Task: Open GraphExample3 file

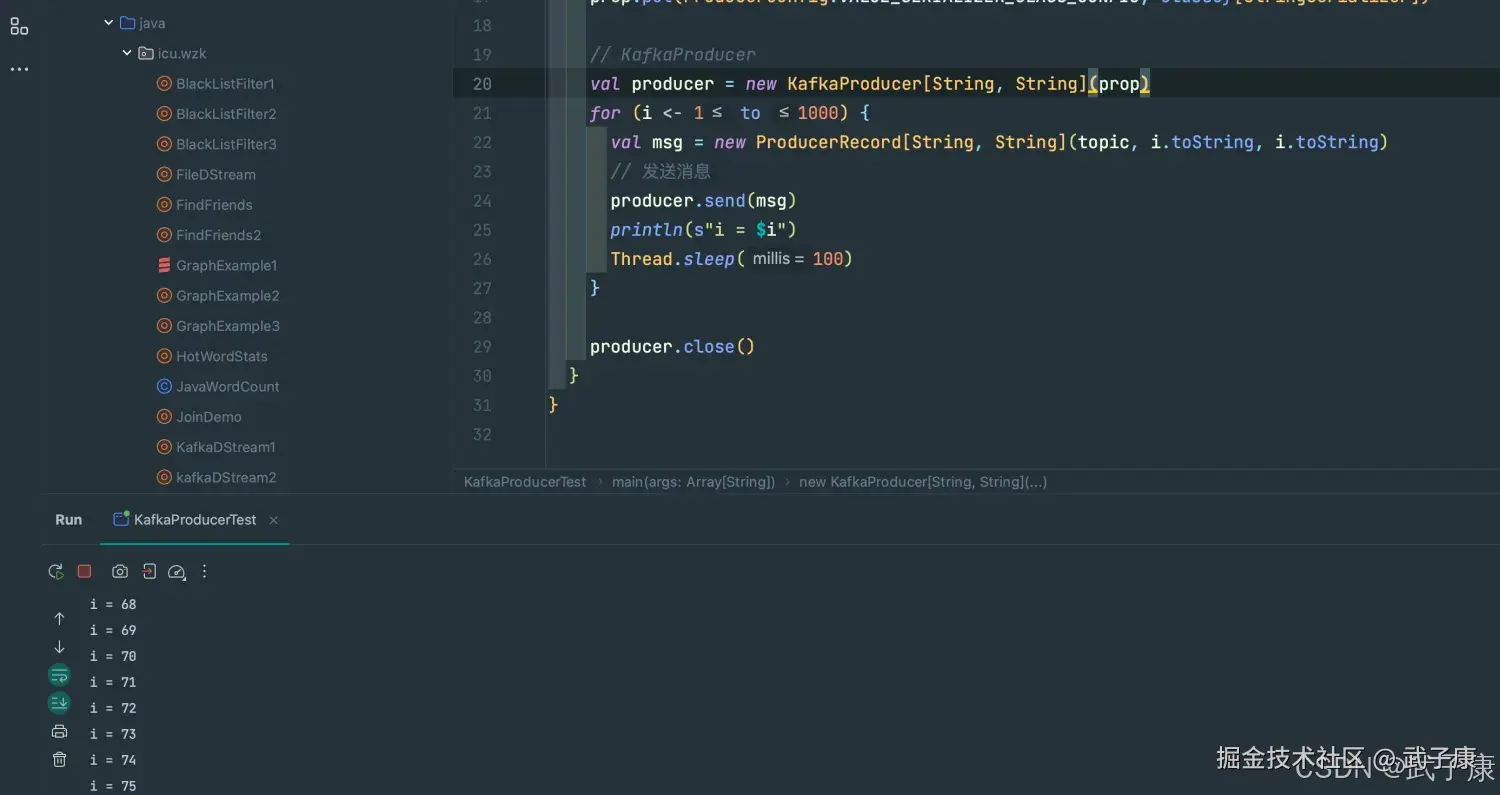Action: tap(228, 326)
